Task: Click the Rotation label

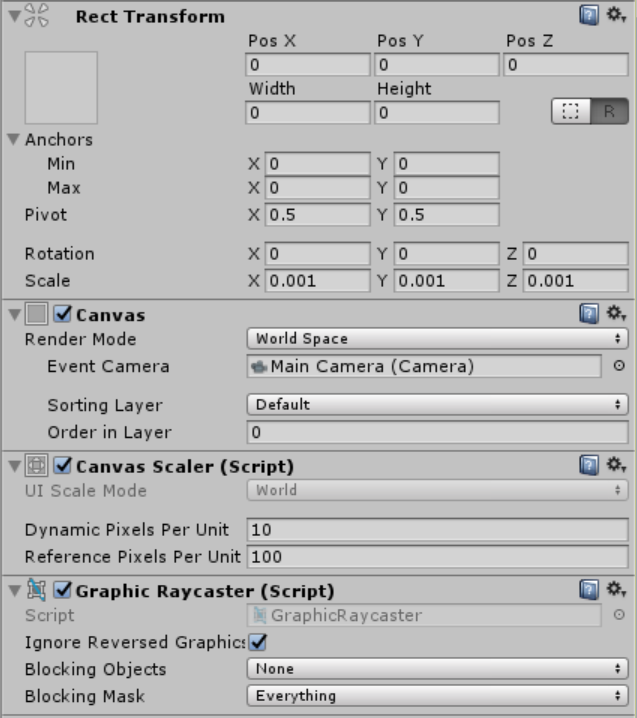Action: 60,254
